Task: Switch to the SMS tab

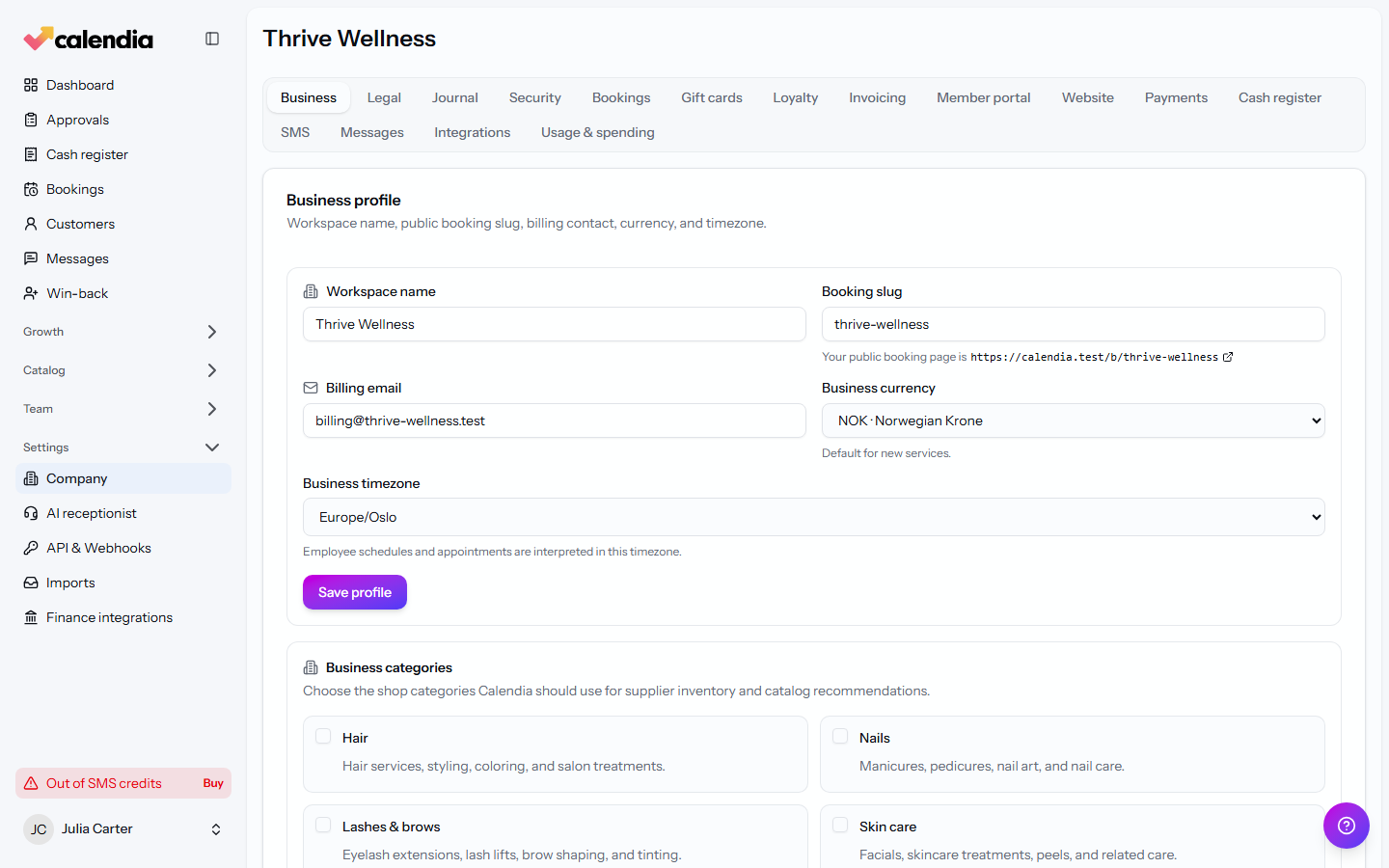Action: (295, 132)
